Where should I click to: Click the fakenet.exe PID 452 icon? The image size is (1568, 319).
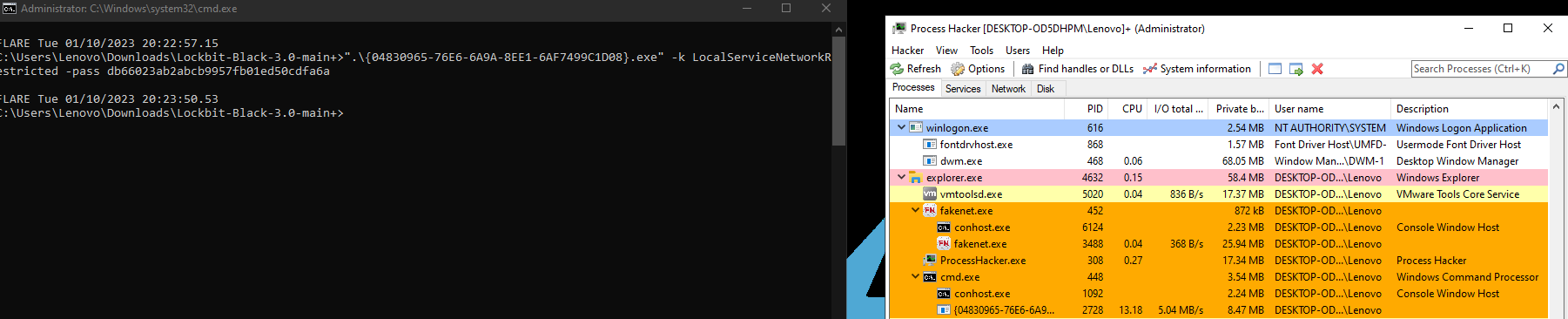pyautogui.click(x=930, y=211)
